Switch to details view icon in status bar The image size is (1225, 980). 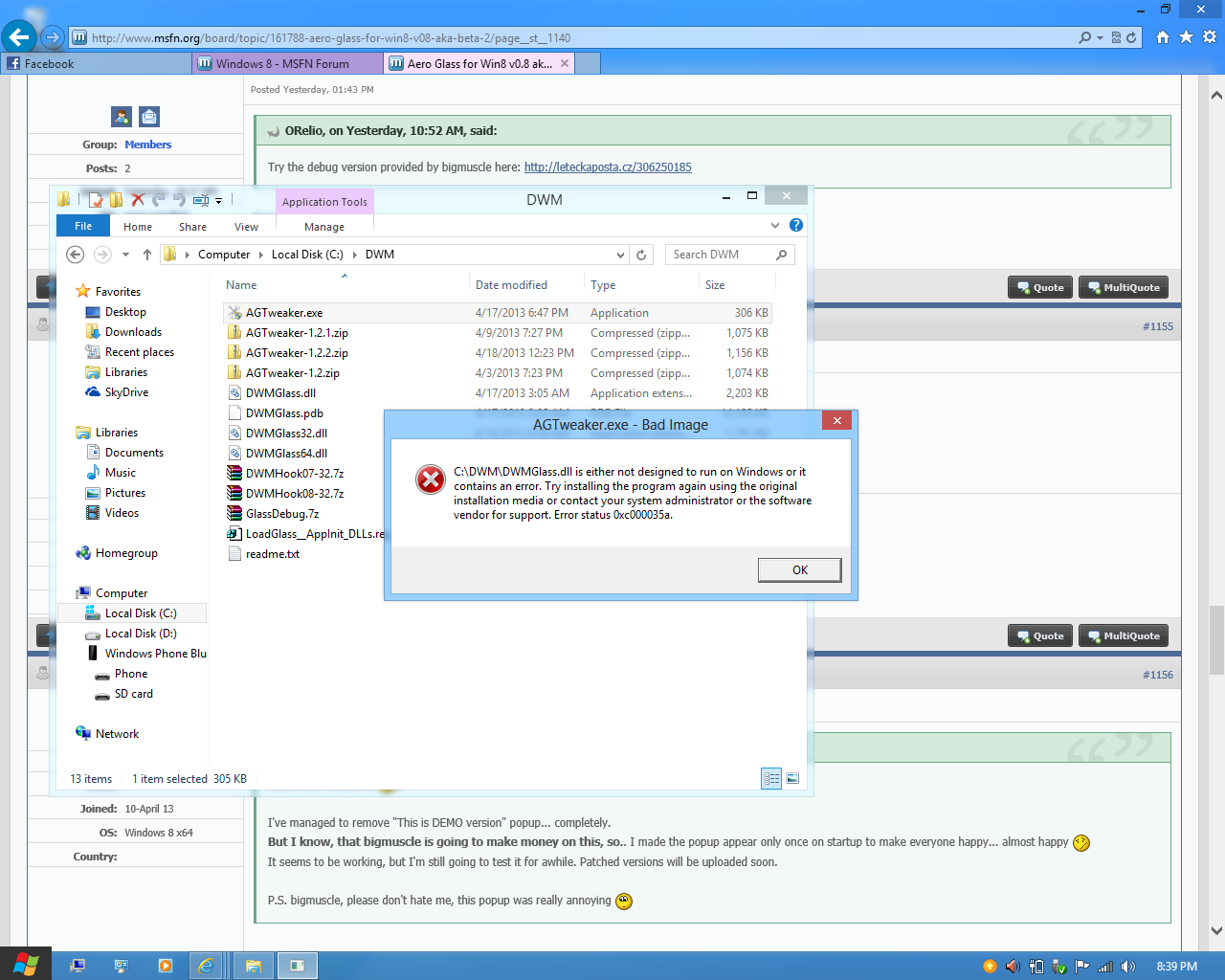coord(771,779)
